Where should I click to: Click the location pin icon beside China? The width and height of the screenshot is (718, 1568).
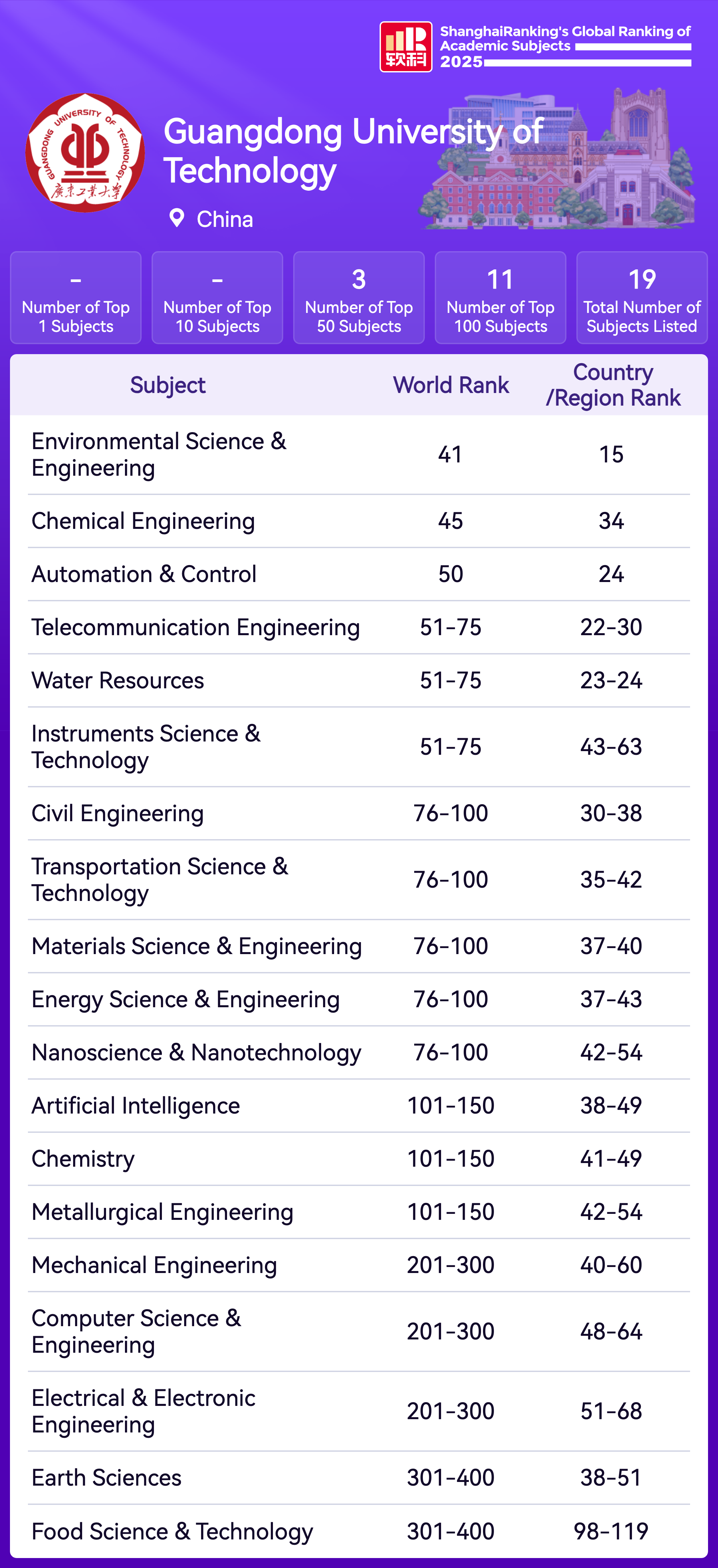(177, 218)
